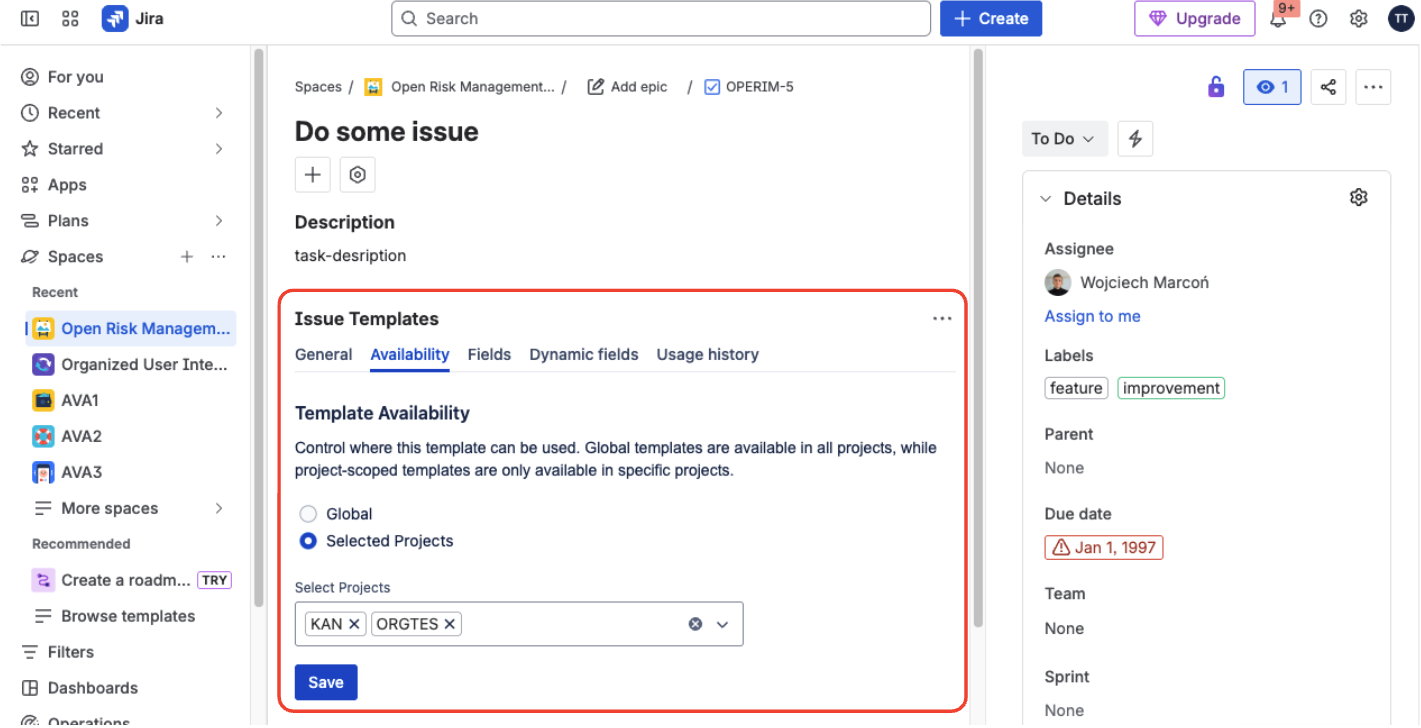Open the To Do status dropdown
The width and height of the screenshot is (1421, 728).
click(1064, 138)
